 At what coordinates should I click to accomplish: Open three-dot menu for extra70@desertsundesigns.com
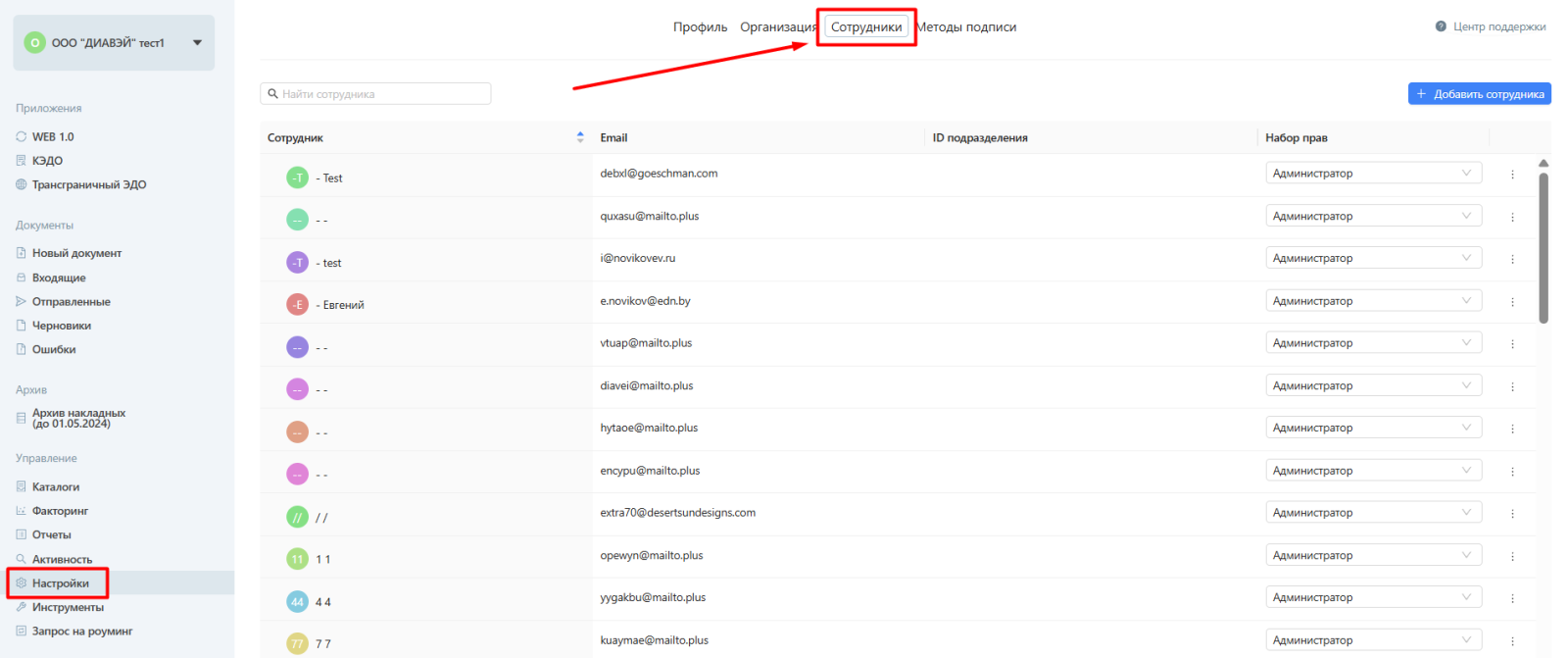(x=1512, y=514)
